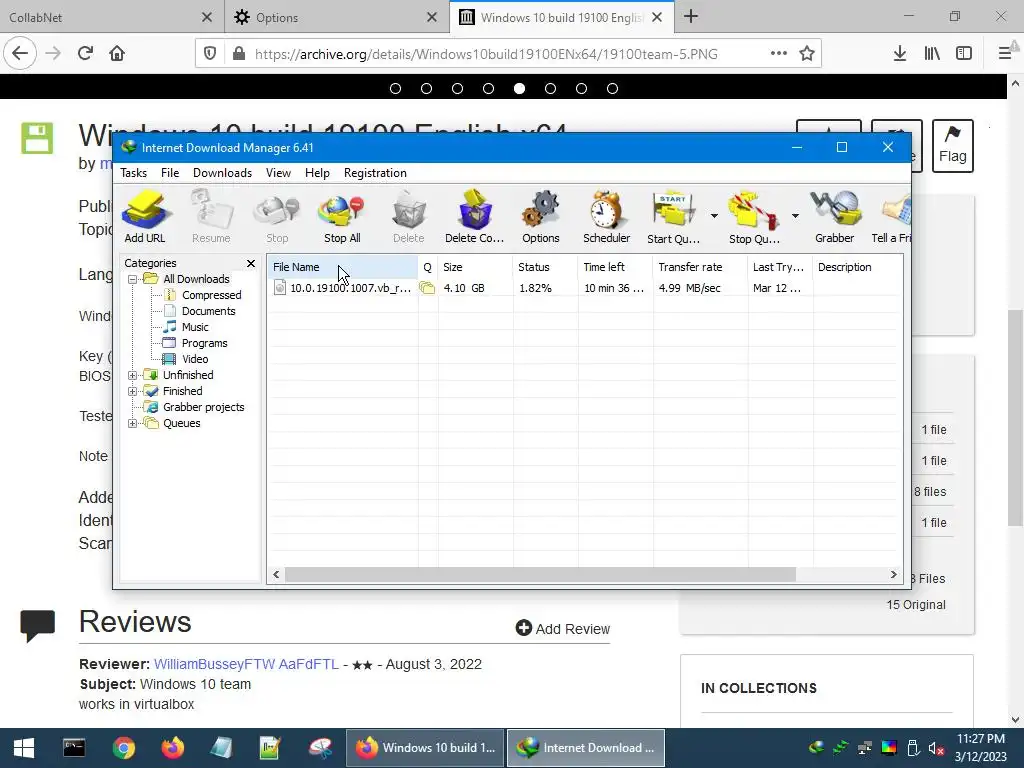Select the Music category
1024x768 pixels.
(x=195, y=327)
